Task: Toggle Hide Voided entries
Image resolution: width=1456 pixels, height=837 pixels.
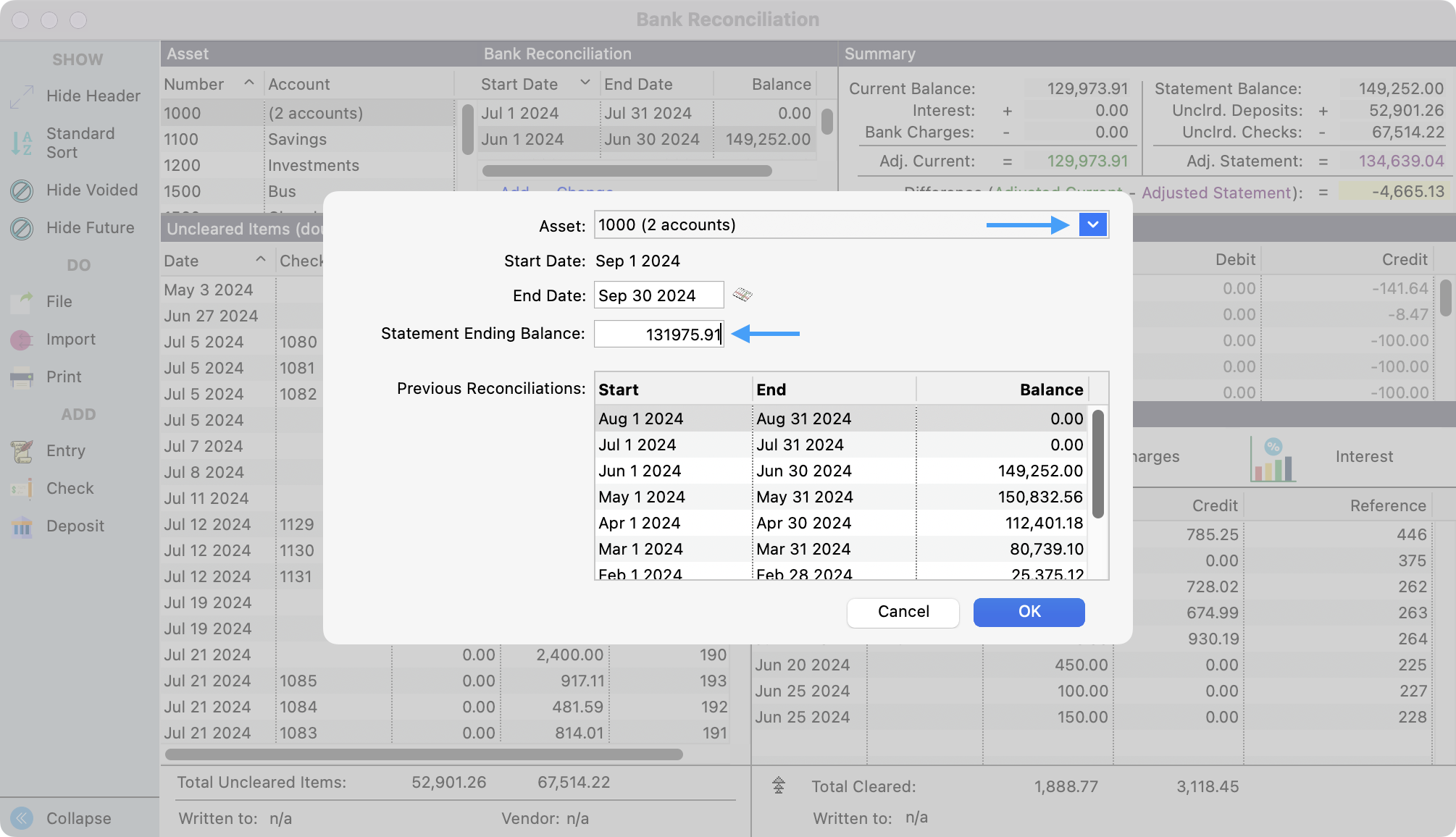Action: coord(22,190)
